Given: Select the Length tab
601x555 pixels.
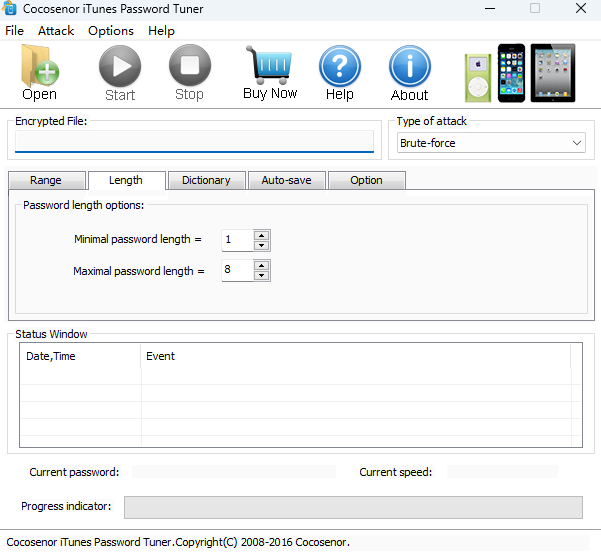Looking at the screenshot, I should [x=126, y=180].
